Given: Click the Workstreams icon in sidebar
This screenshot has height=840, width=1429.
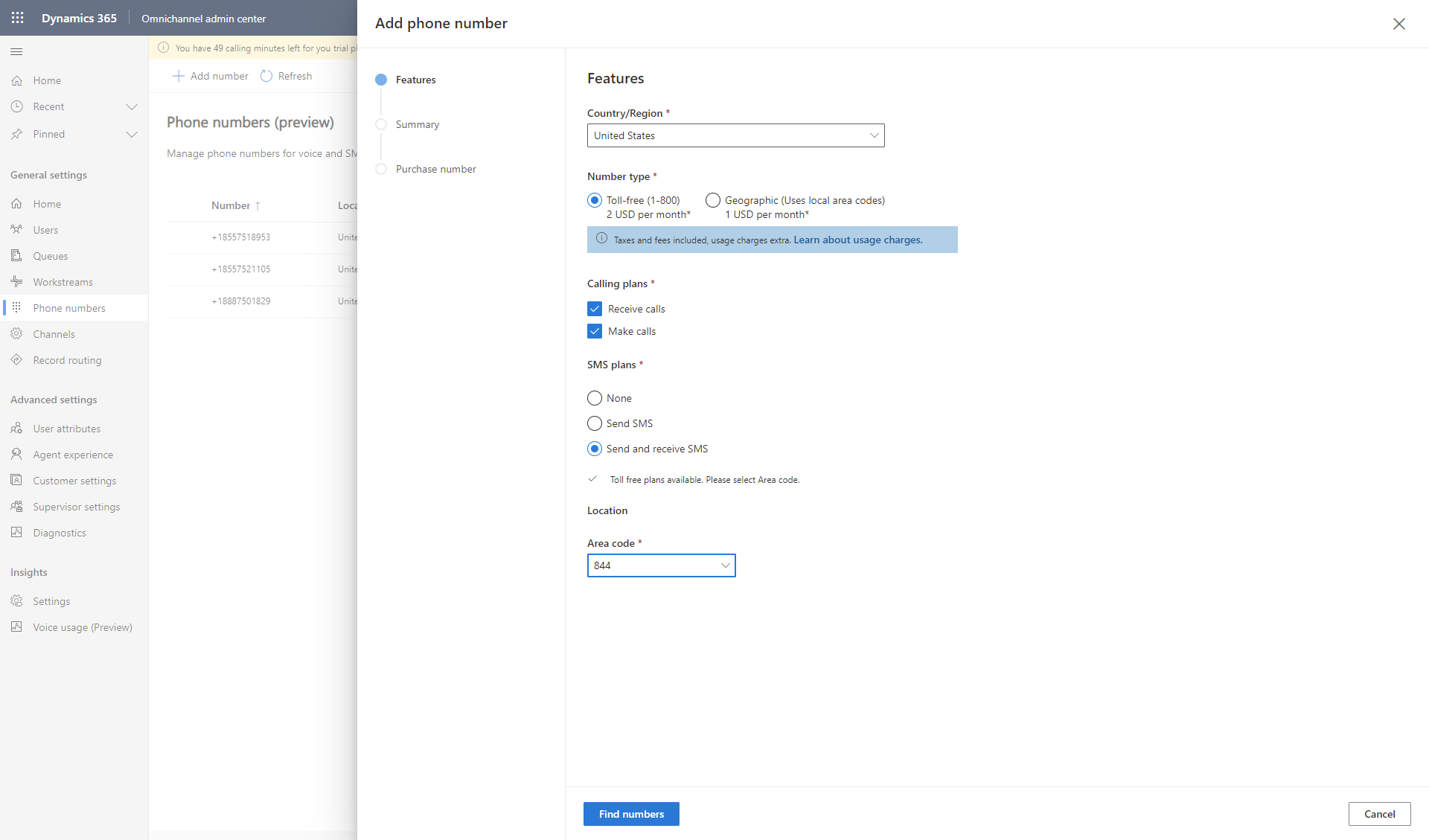Looking at the screenshot, I should click(16, 282).
